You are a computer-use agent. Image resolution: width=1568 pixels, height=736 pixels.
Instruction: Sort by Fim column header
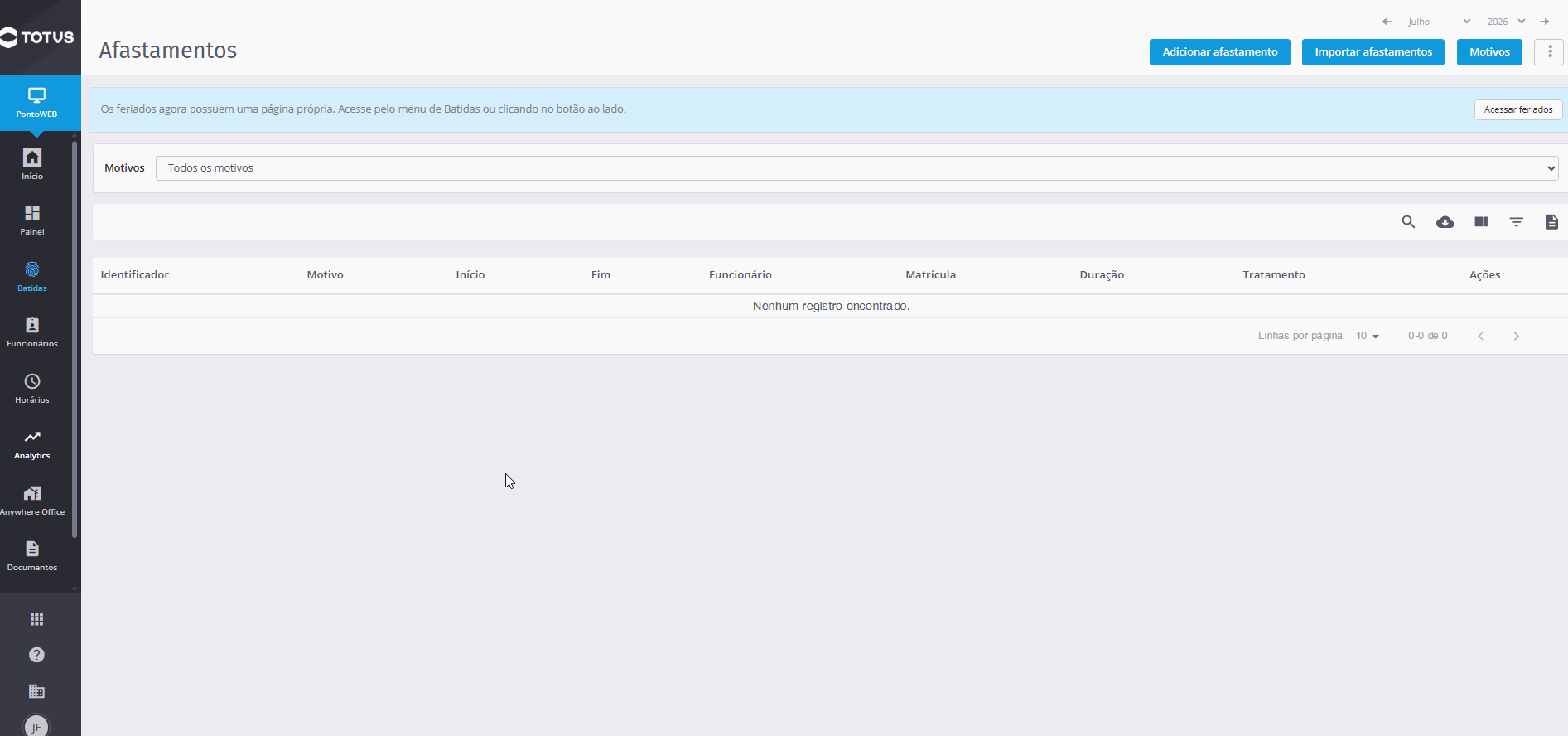pyautogui.click(x=601, y=275)
